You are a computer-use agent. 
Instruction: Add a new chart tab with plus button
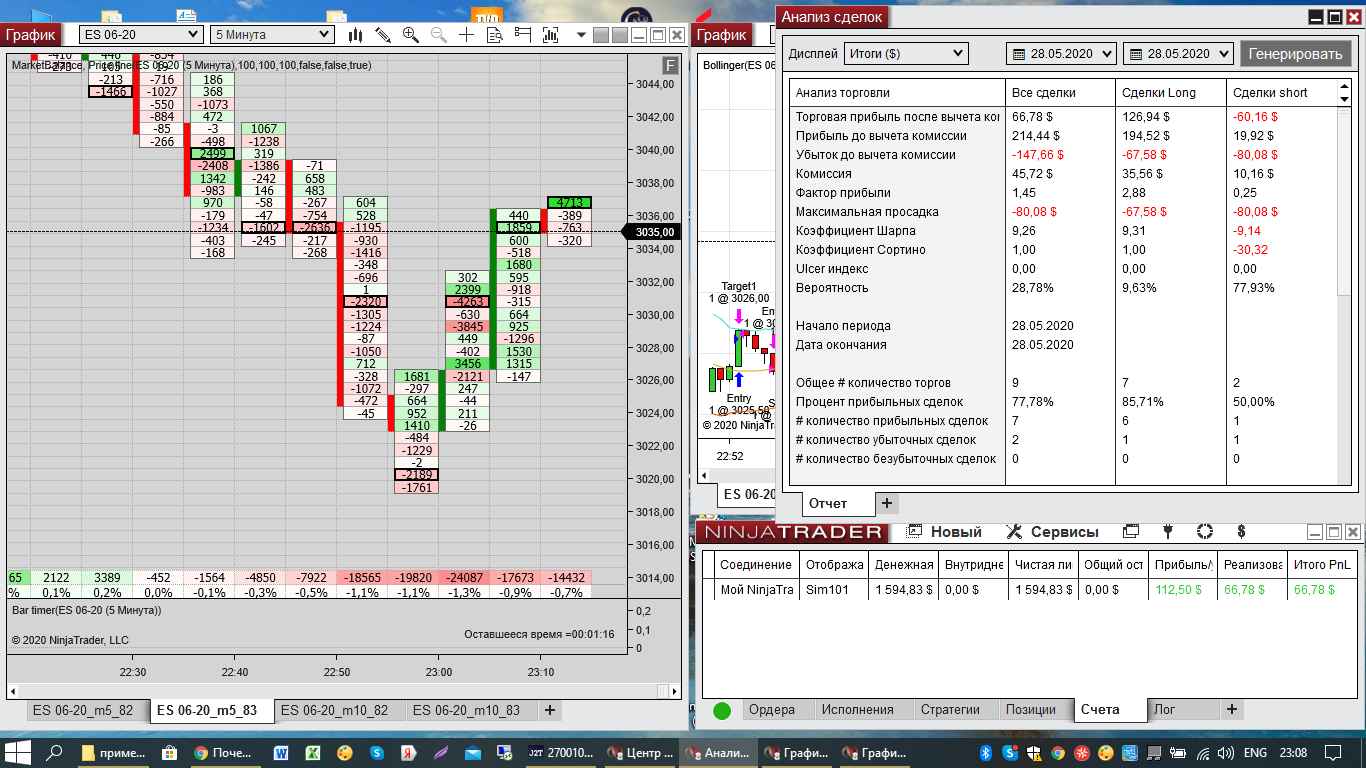pos(549,711)
